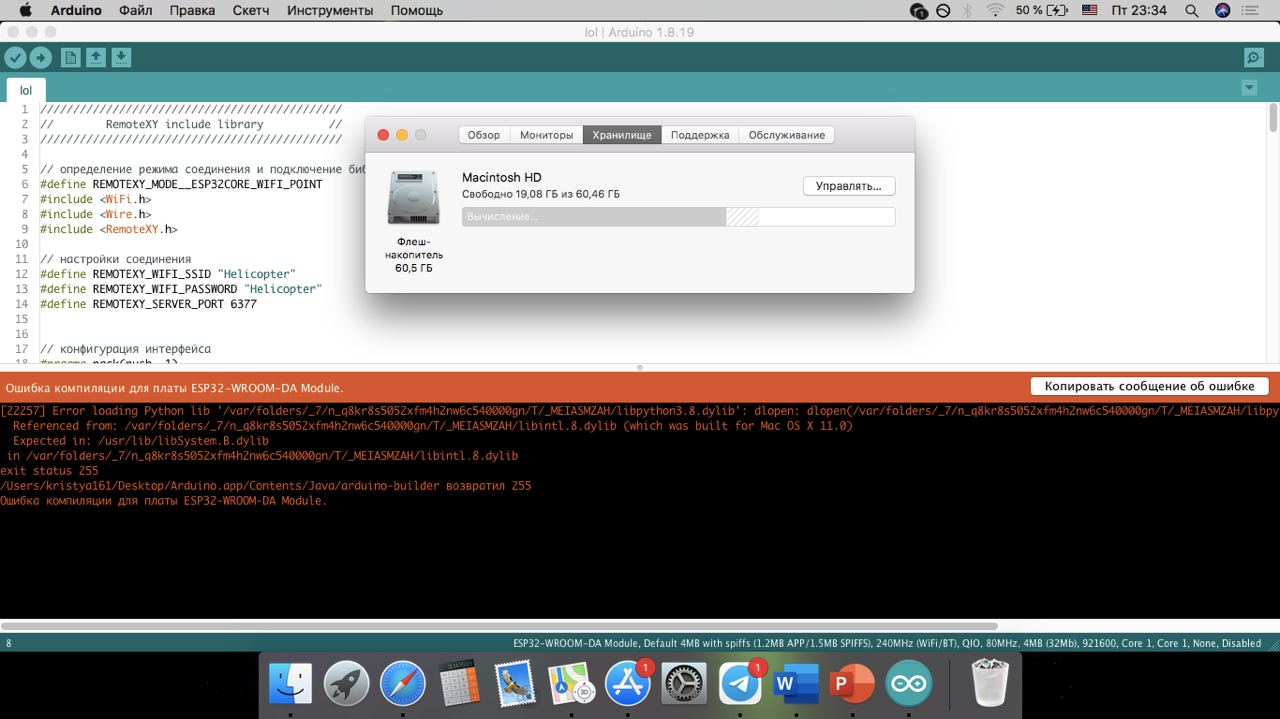Switch to the Мониторы tab

[547, 135]
